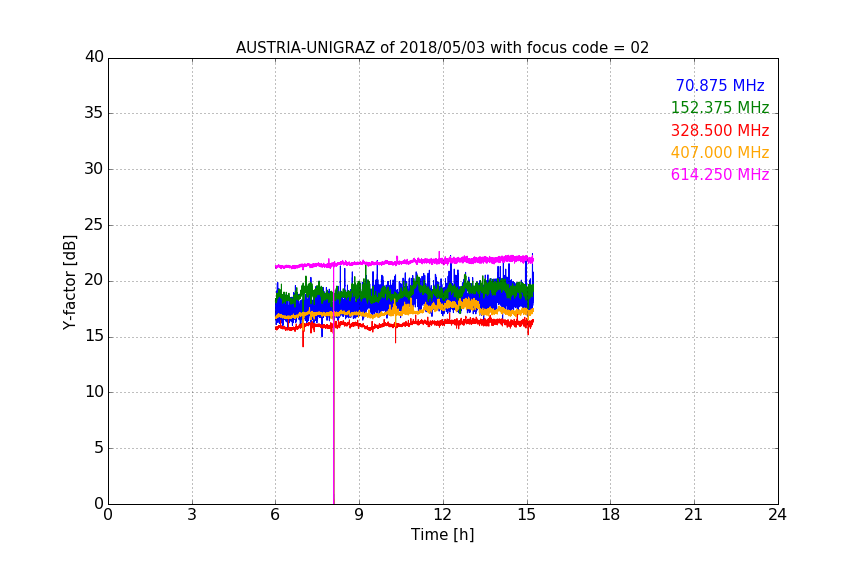This screenshot has width=864, height=576.
Task: Click x-axis tick value 3
Action: pyautogui.click(x=192, y=515)
